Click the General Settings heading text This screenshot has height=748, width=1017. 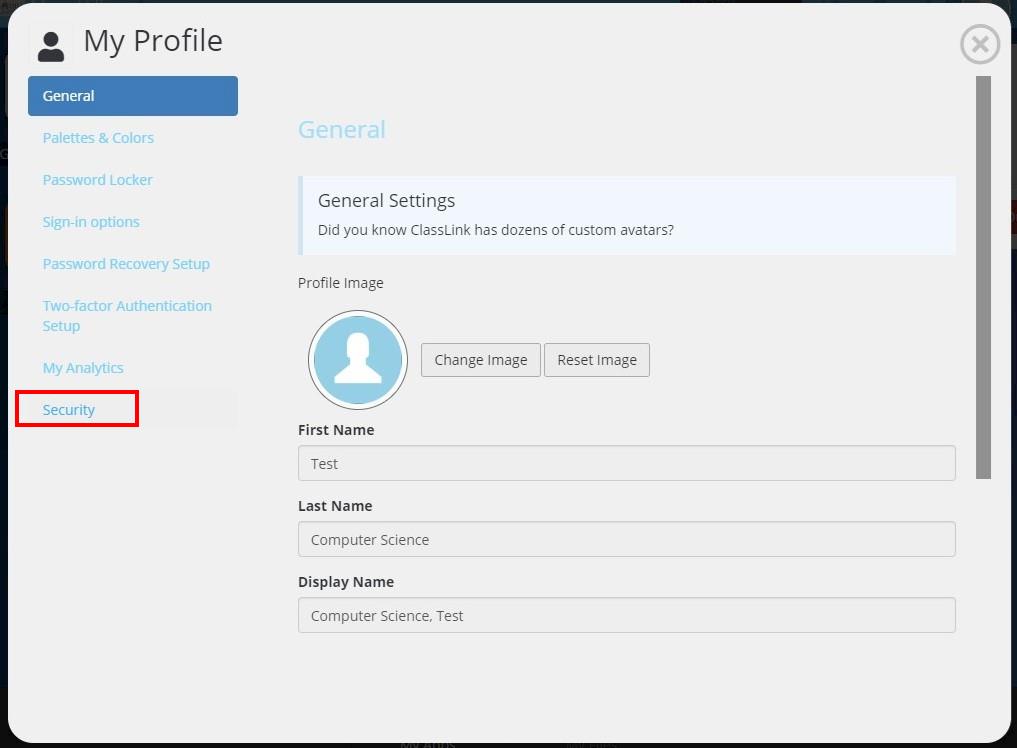(387, 200)
